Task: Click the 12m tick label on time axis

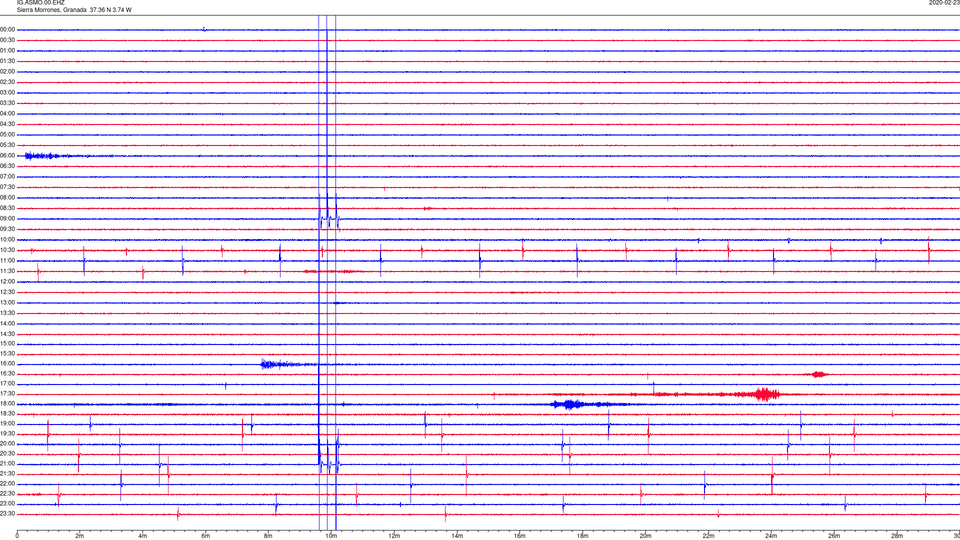Action: pos(394,536)
